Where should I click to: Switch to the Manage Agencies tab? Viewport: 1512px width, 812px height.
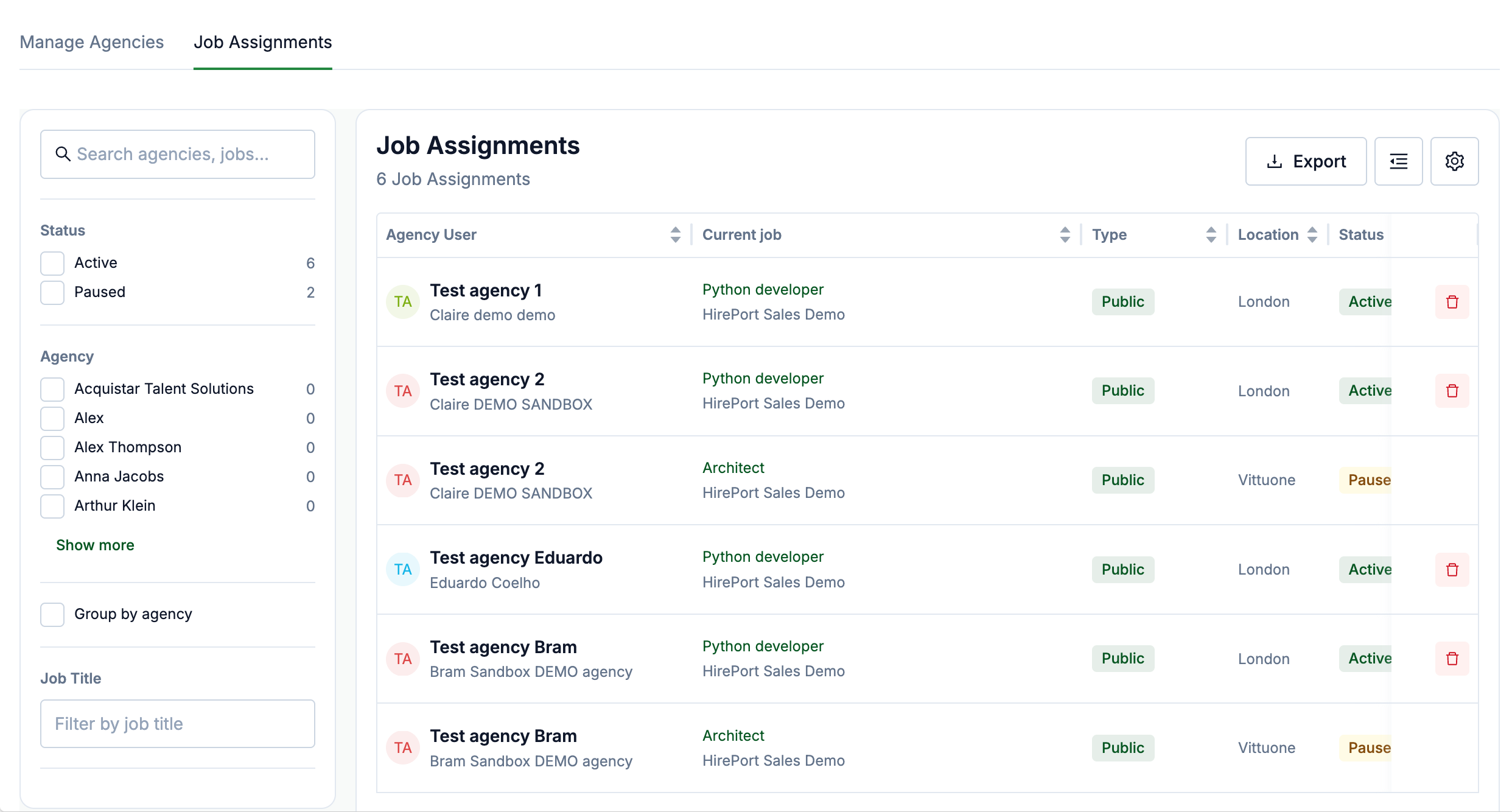coord(92,42)
